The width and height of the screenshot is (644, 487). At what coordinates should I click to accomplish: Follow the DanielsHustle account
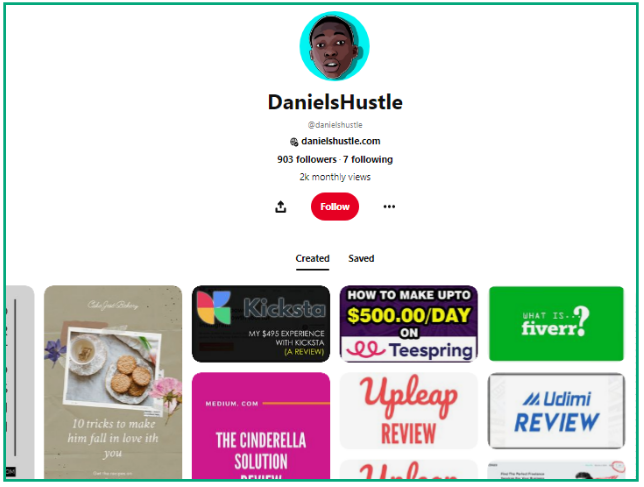(335, 207)
